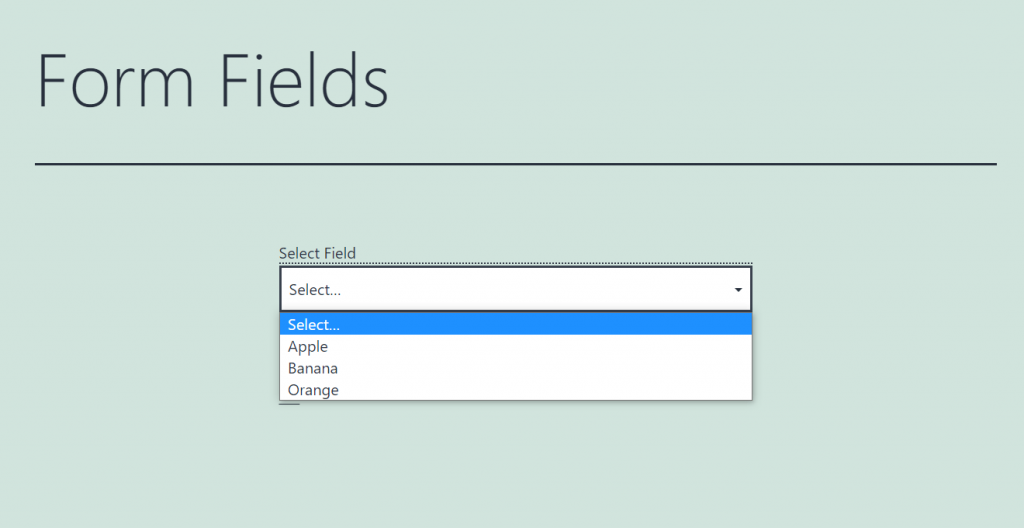
Task: Close the list via the small triangle arrow
Action: pos(738,289)
